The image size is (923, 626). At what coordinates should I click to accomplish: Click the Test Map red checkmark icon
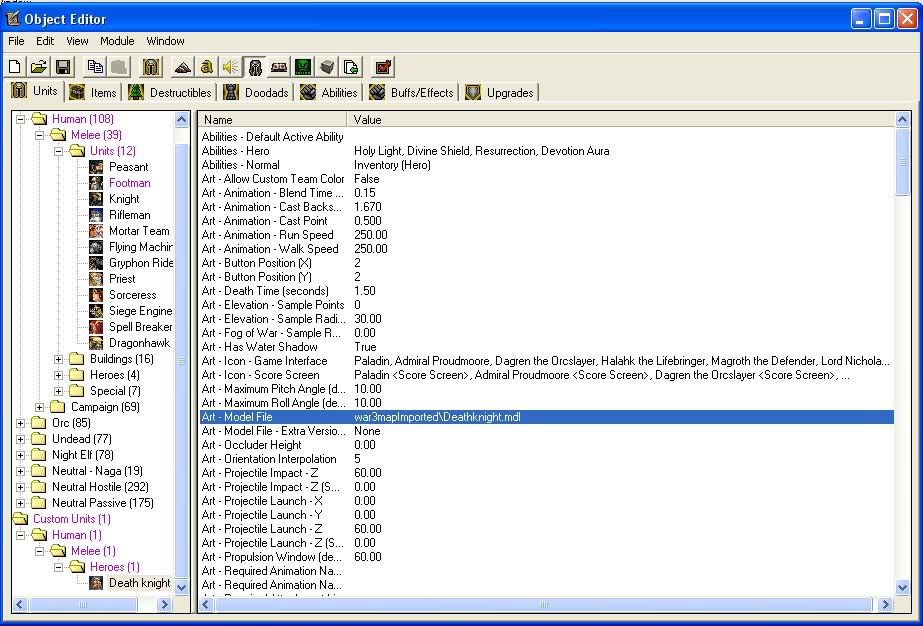tap(383, 67)
